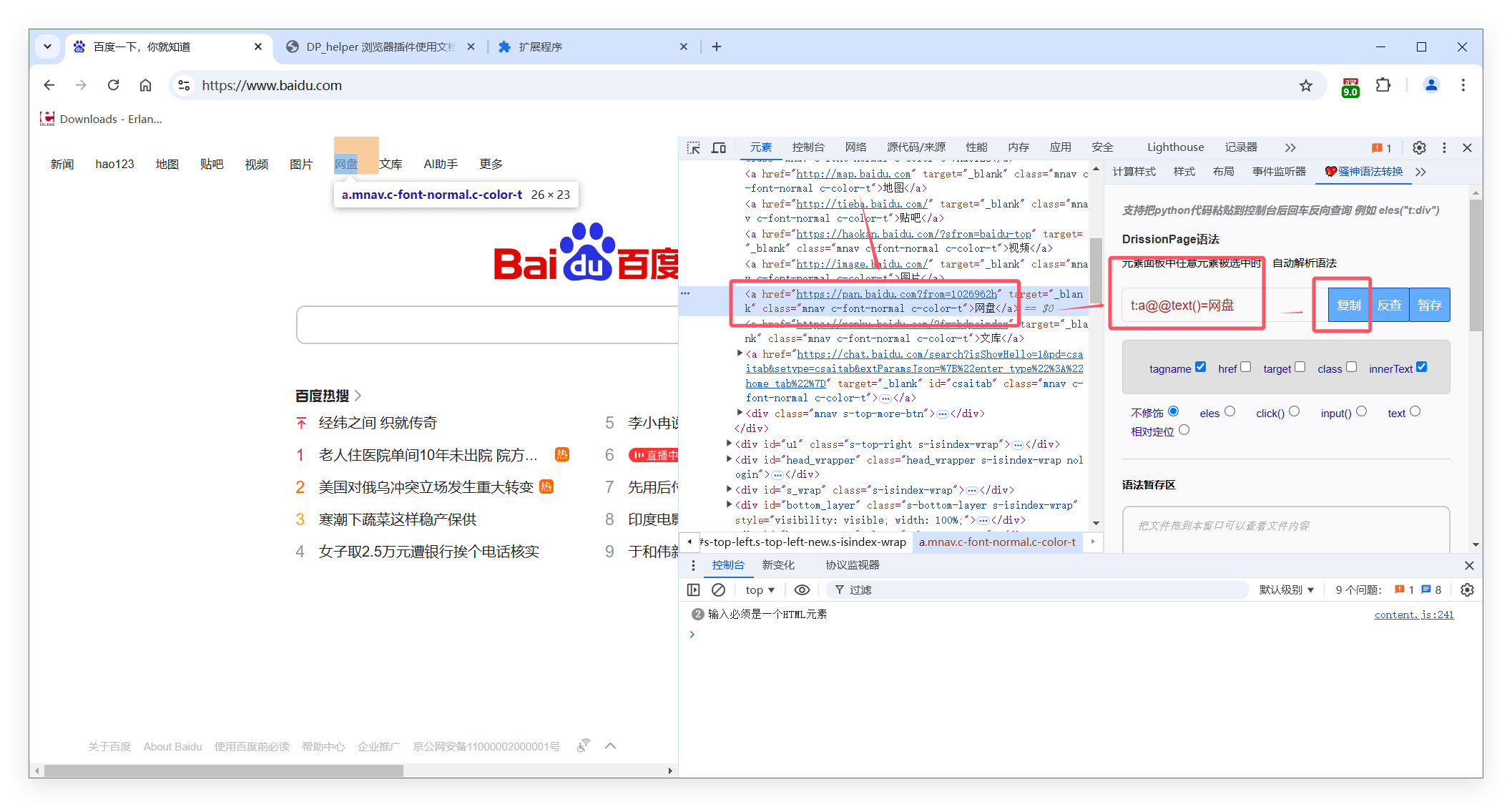This screenshot has width=1512, height=807.
Task: Activate DevTools element inspector picker
Action: 694,147
